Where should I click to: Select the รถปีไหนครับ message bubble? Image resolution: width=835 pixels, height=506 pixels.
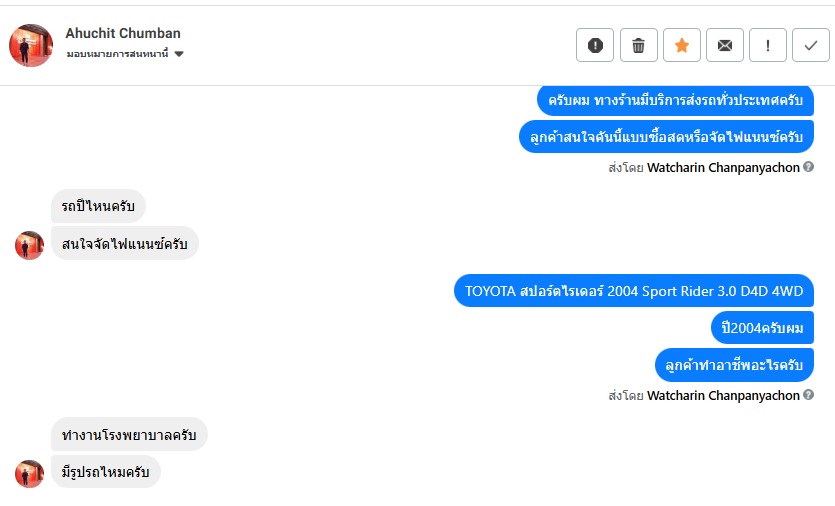coord(98,207)
